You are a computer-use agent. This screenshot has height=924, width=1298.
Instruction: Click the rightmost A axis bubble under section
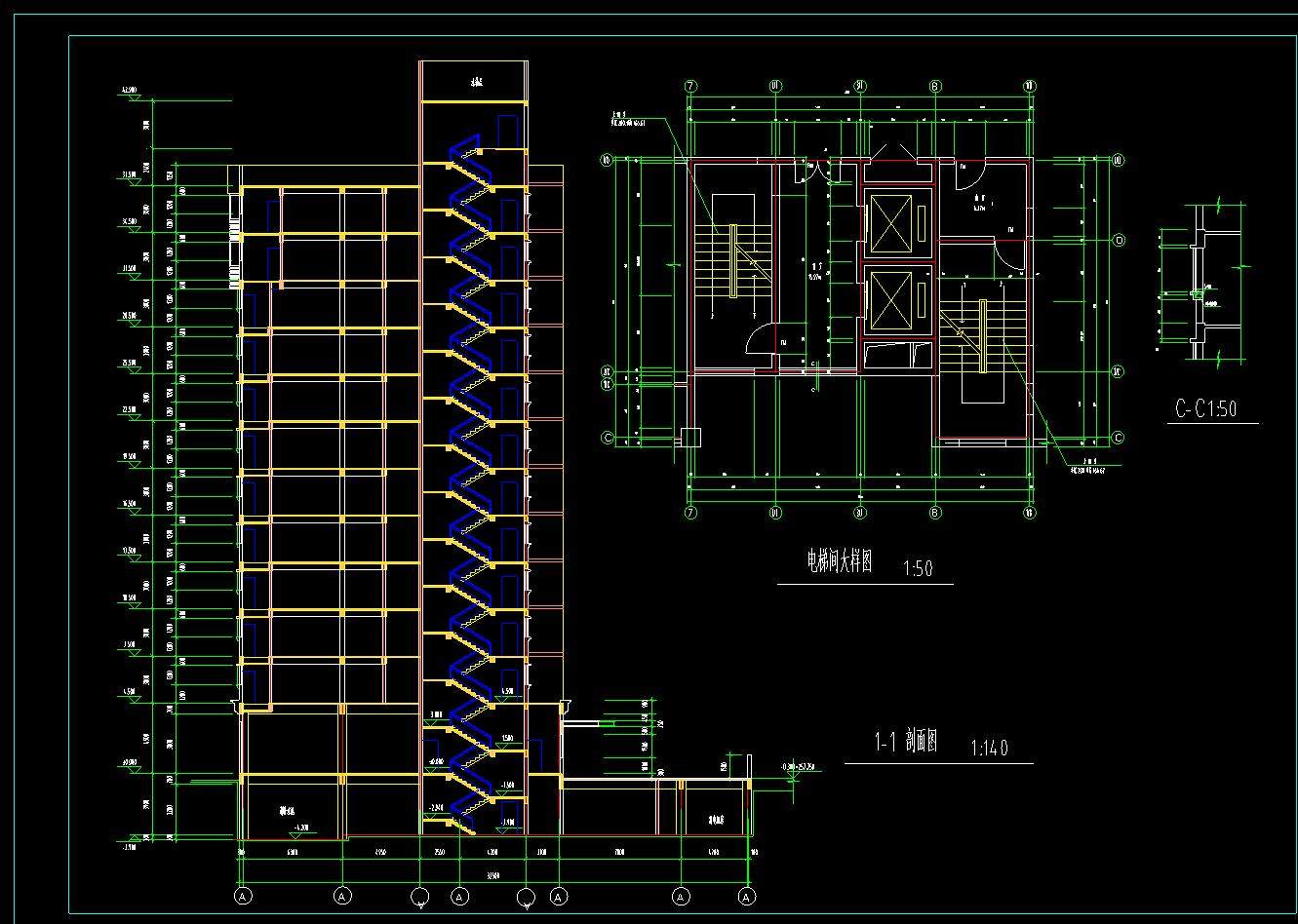(x=746, y=895)
